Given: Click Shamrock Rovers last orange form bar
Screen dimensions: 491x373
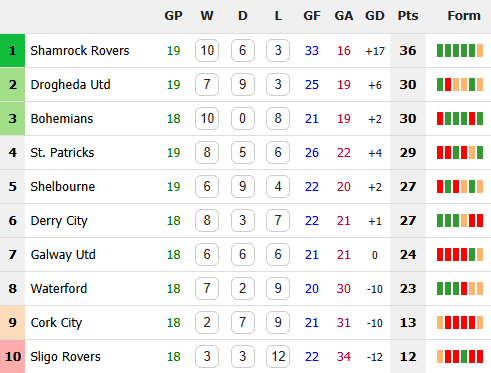Looking at the screenshot, I should pos(480,51).
